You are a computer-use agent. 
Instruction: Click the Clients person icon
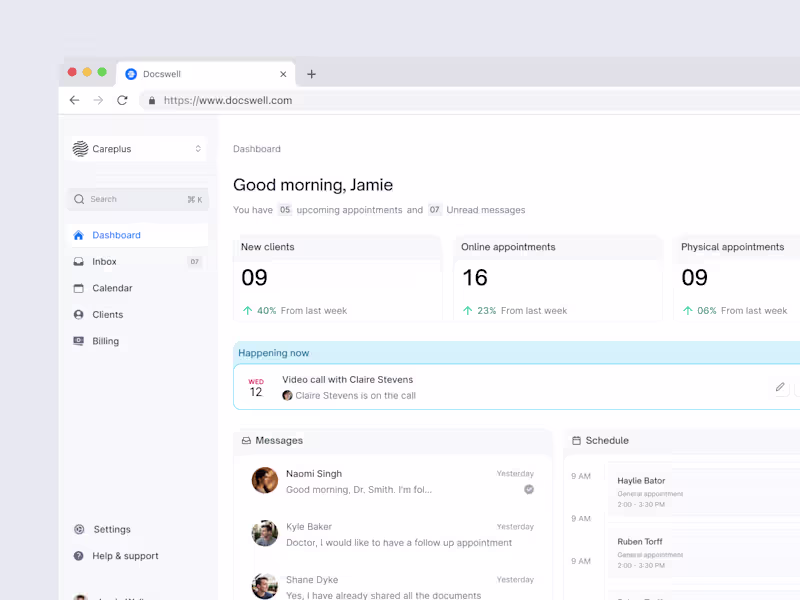coord(79,315)
